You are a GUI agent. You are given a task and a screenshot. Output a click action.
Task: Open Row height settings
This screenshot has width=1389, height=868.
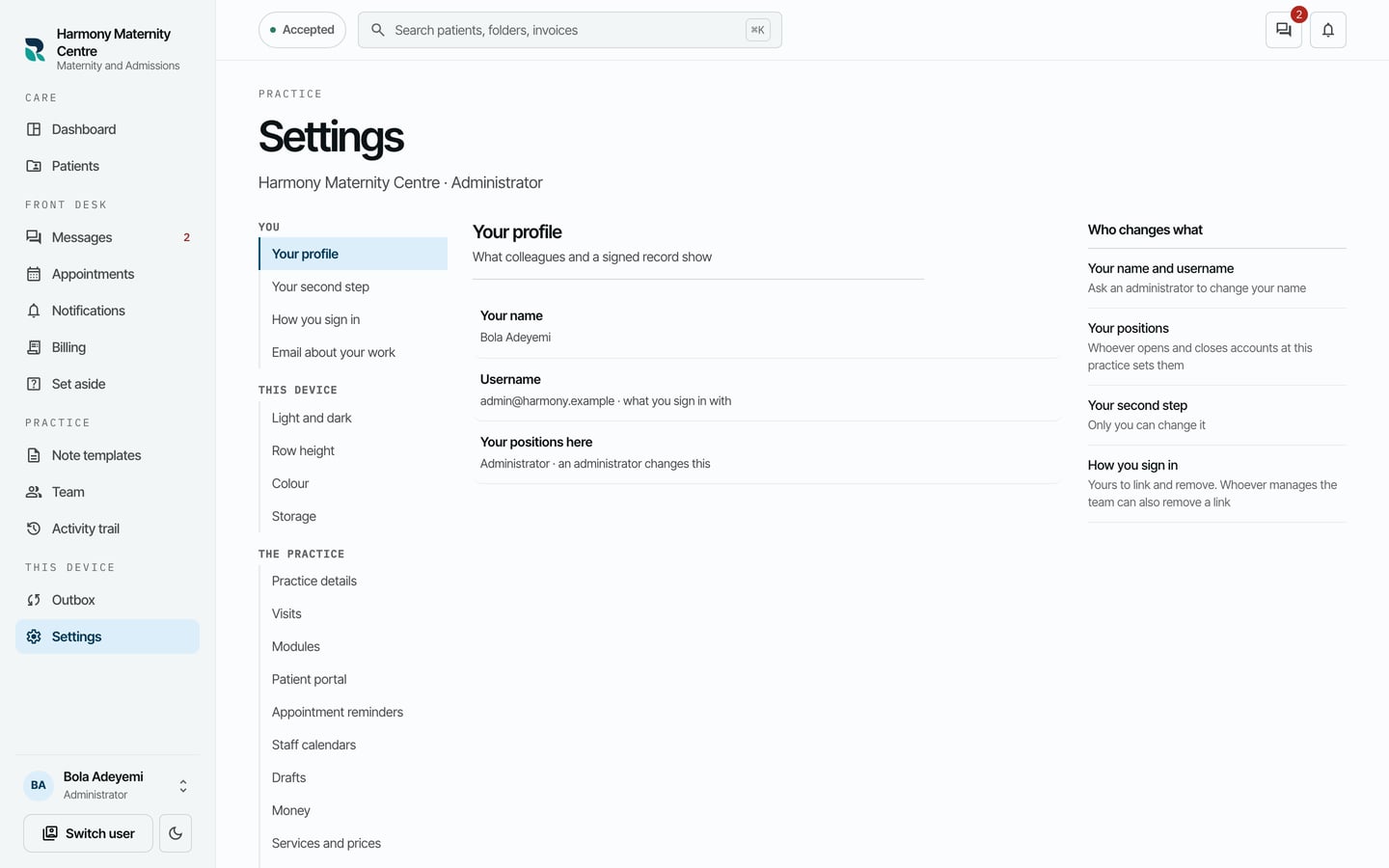[x=353, y=450]
